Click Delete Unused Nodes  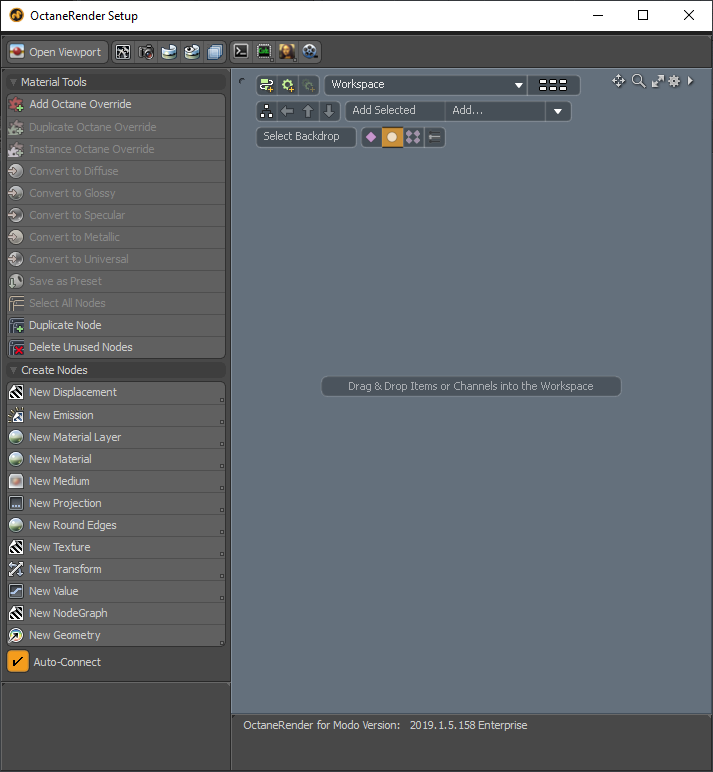tap(116, 348)
